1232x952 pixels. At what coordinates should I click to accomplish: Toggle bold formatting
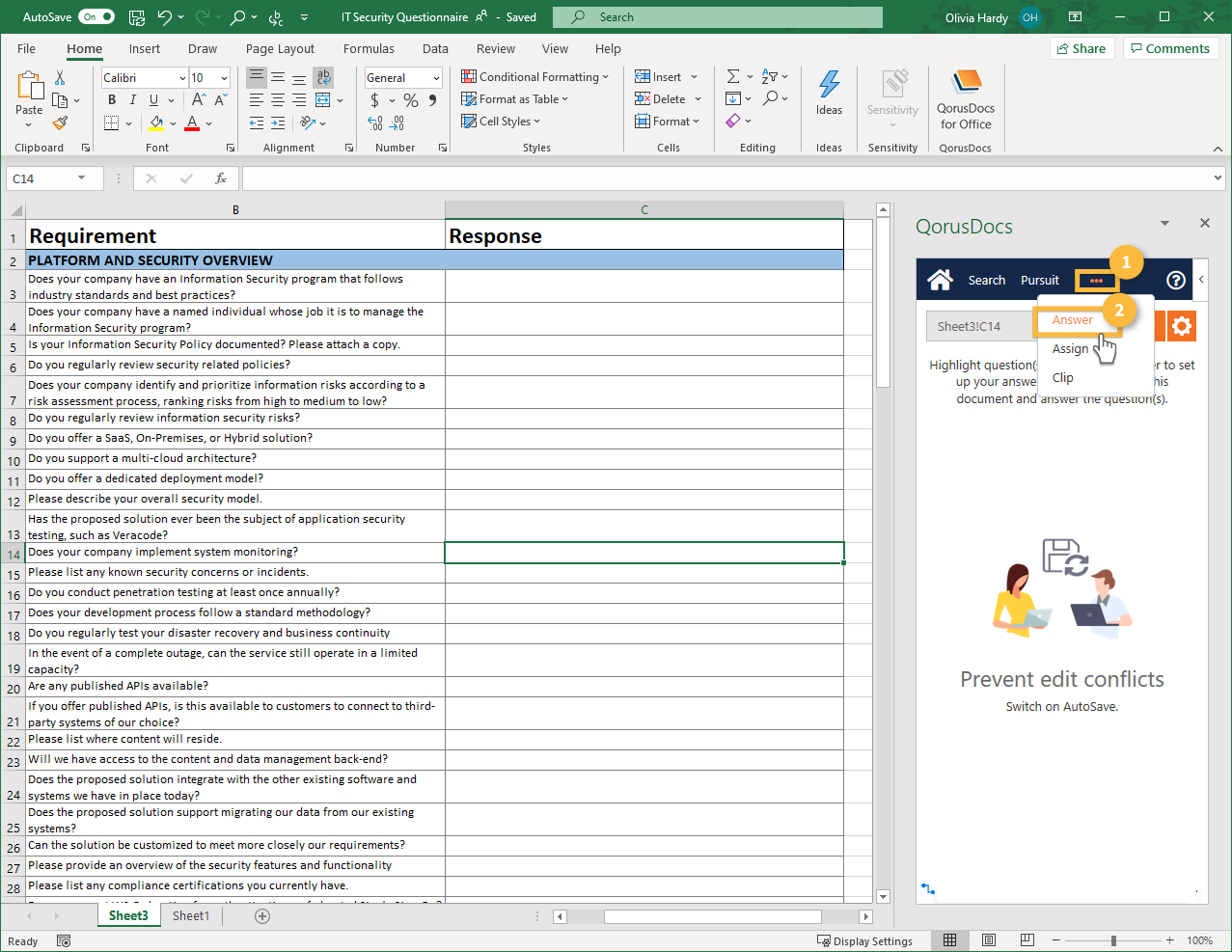(x=112, y=99)
